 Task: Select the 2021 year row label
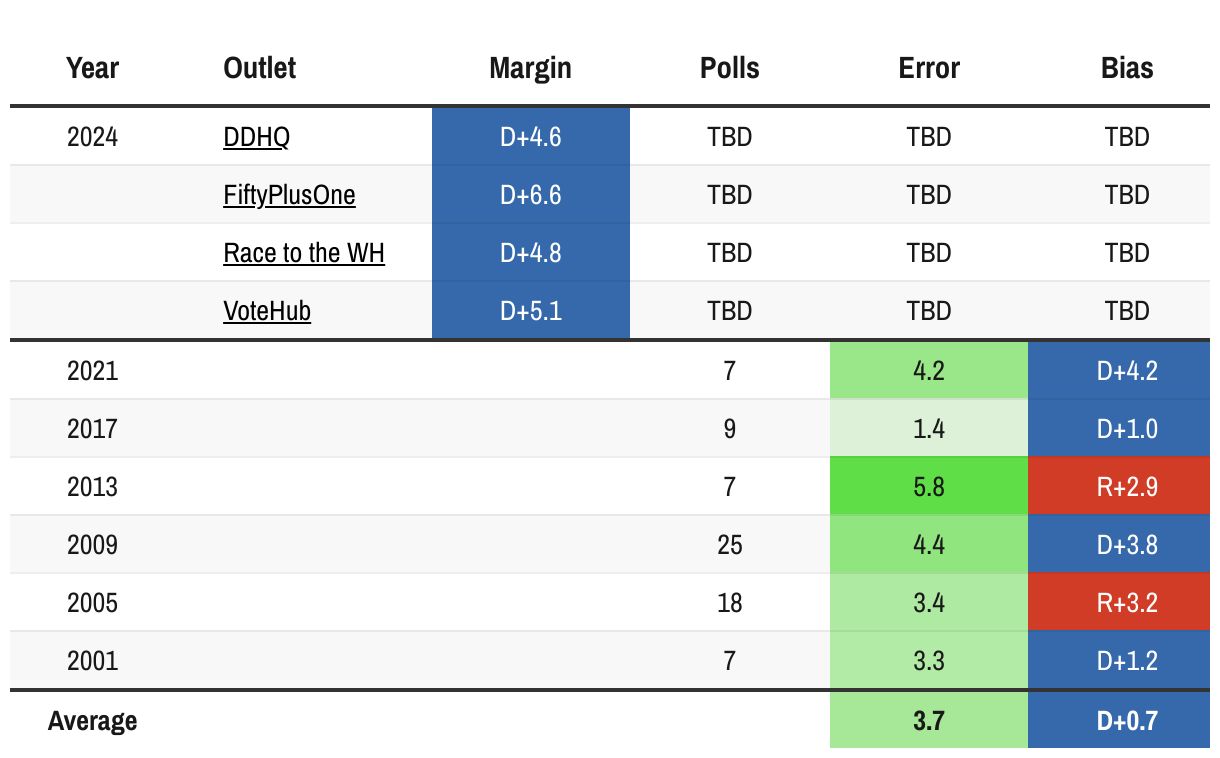click(92, 371)
